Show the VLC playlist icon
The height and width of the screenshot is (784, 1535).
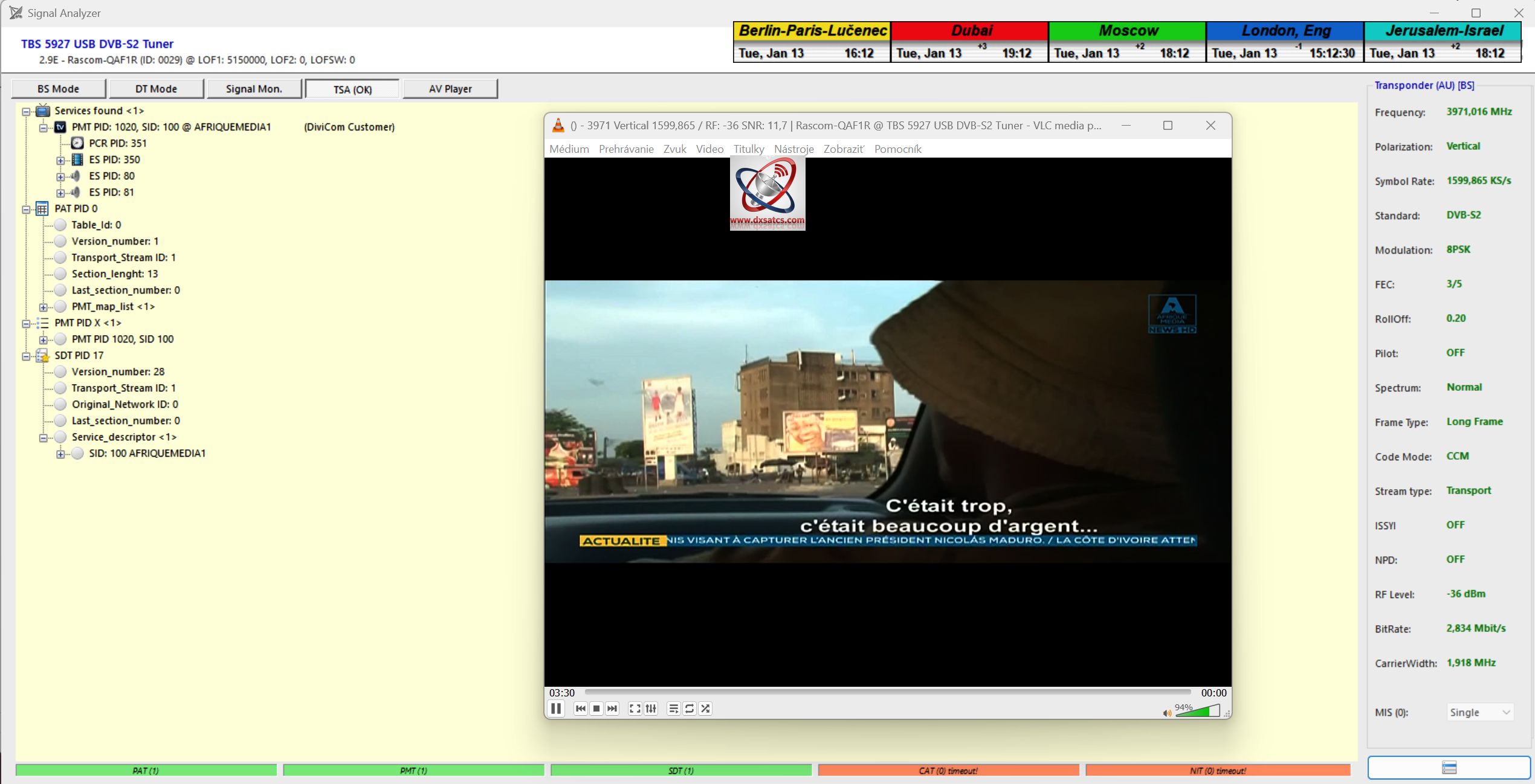pyautogui.click(x=673, y=708)
